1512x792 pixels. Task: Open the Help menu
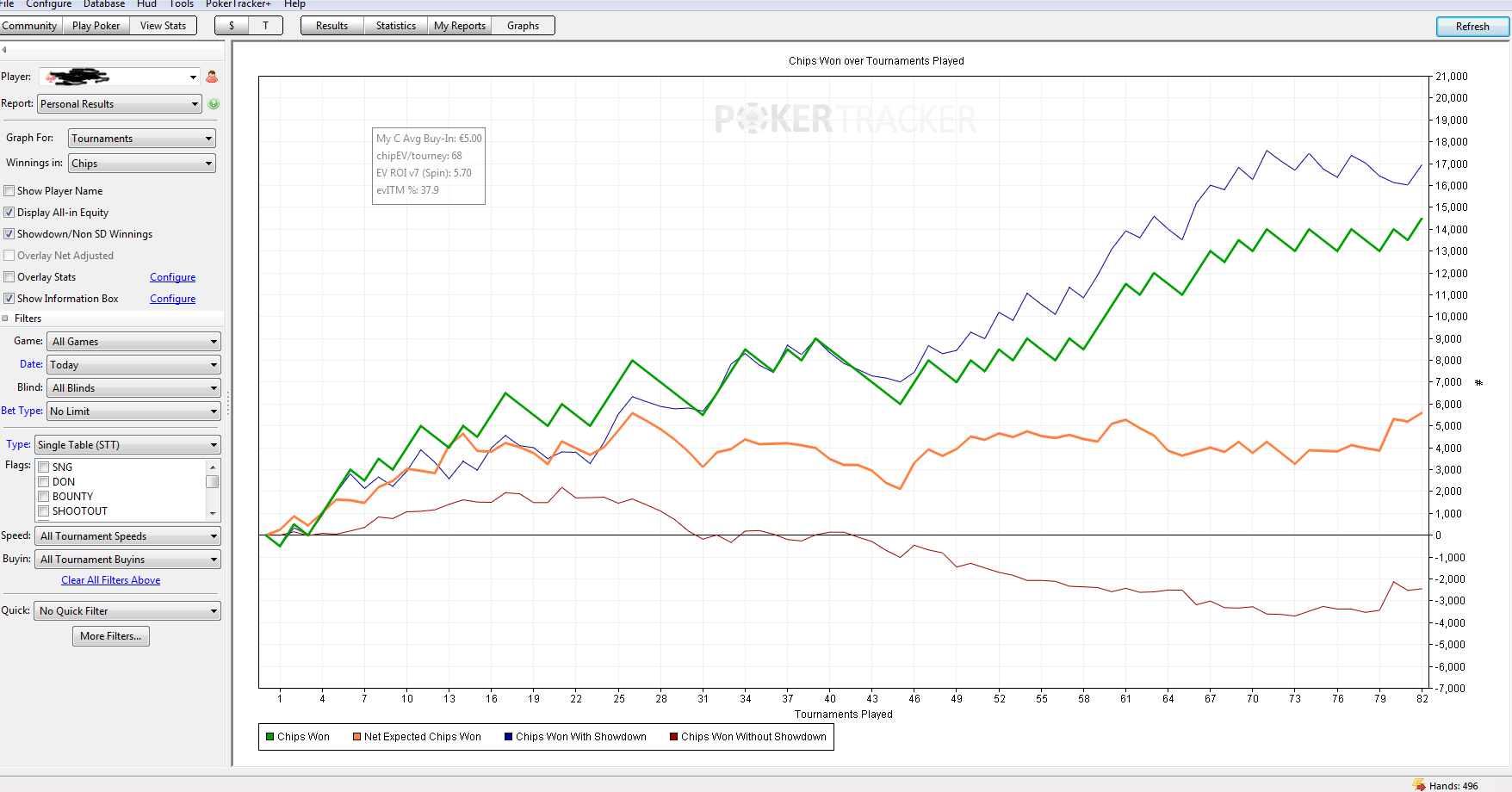(294, 4)
